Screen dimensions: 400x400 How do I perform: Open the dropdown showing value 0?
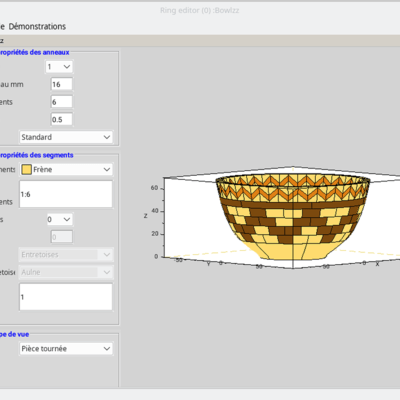tap(60, 219)
